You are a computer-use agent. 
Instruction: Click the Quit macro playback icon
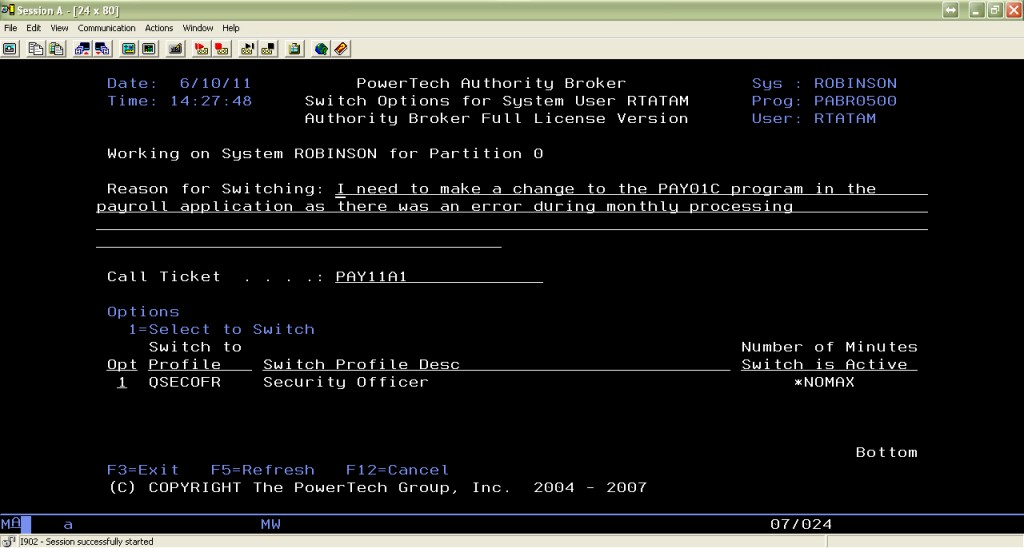point(268,49)
